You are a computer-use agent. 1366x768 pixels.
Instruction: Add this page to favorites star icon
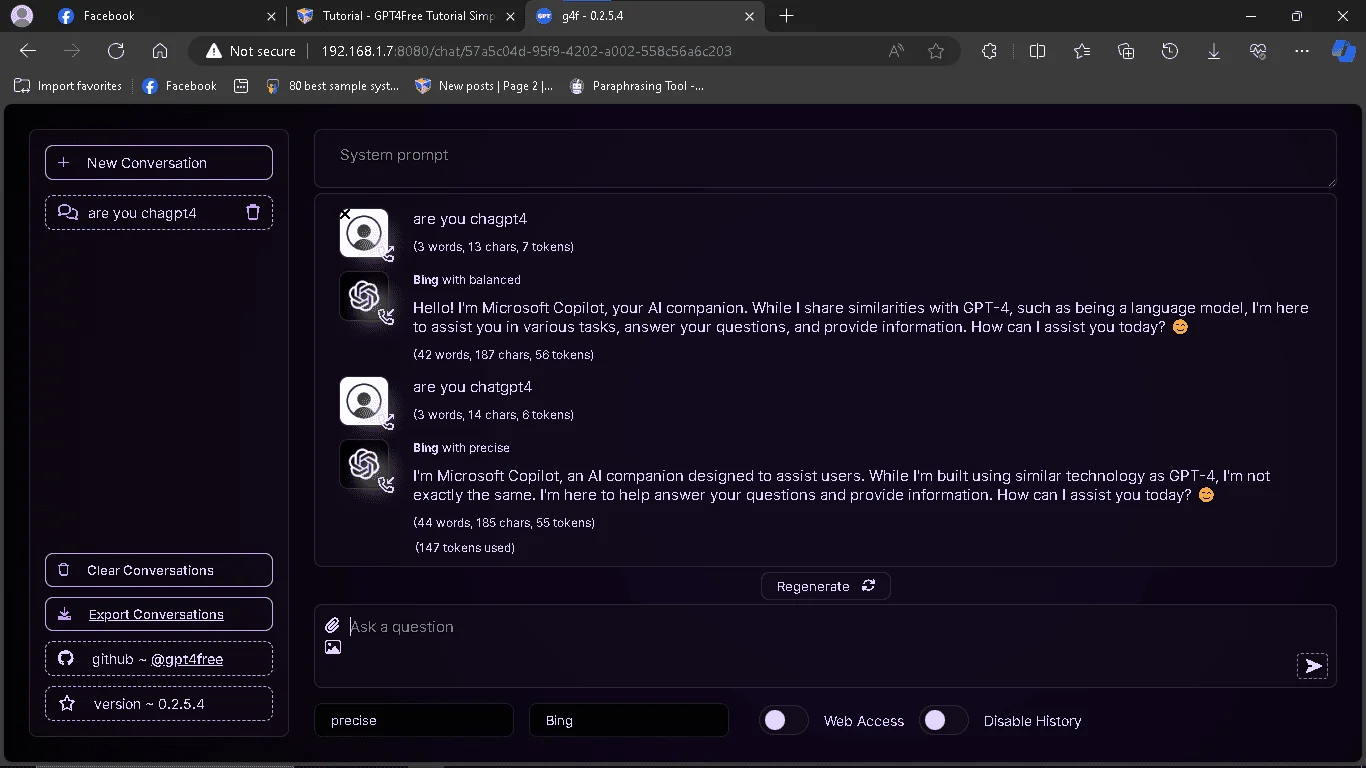(936, 51)
